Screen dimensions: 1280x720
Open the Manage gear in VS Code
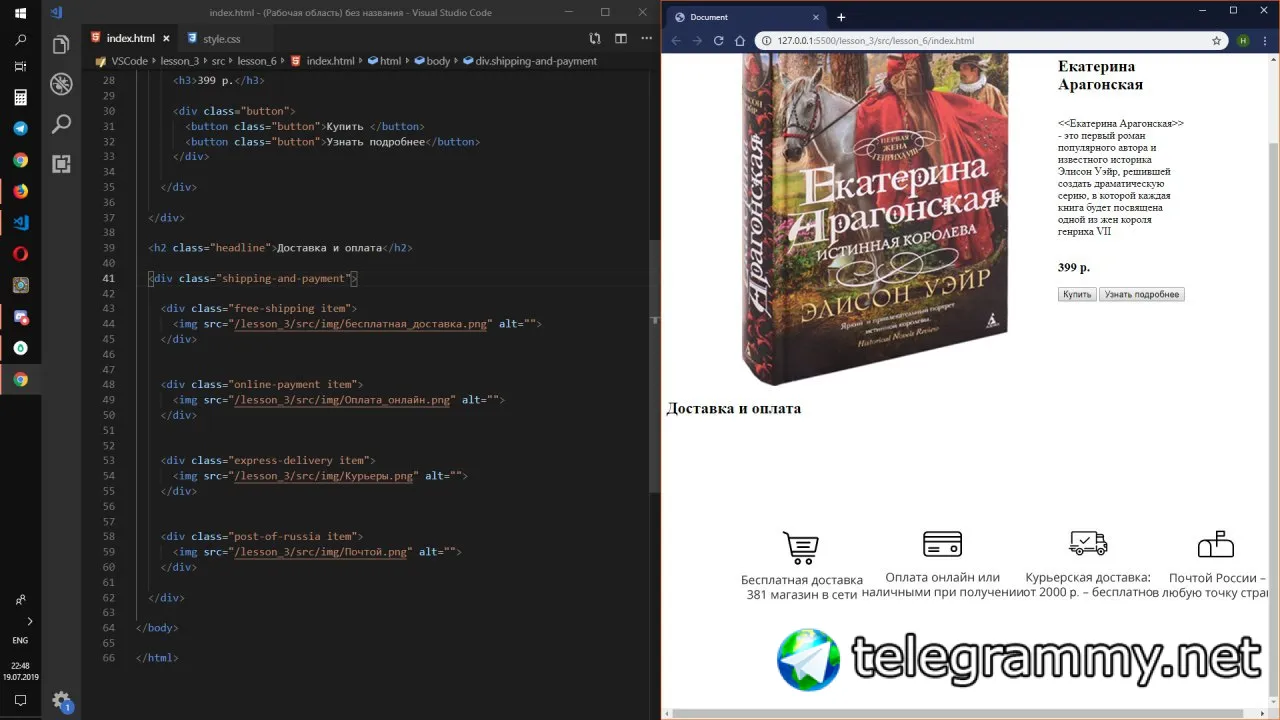click(61, 700)
